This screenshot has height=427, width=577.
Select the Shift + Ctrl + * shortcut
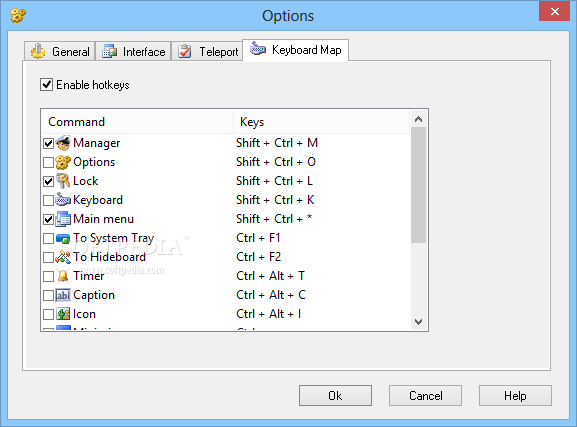(274, 219)
